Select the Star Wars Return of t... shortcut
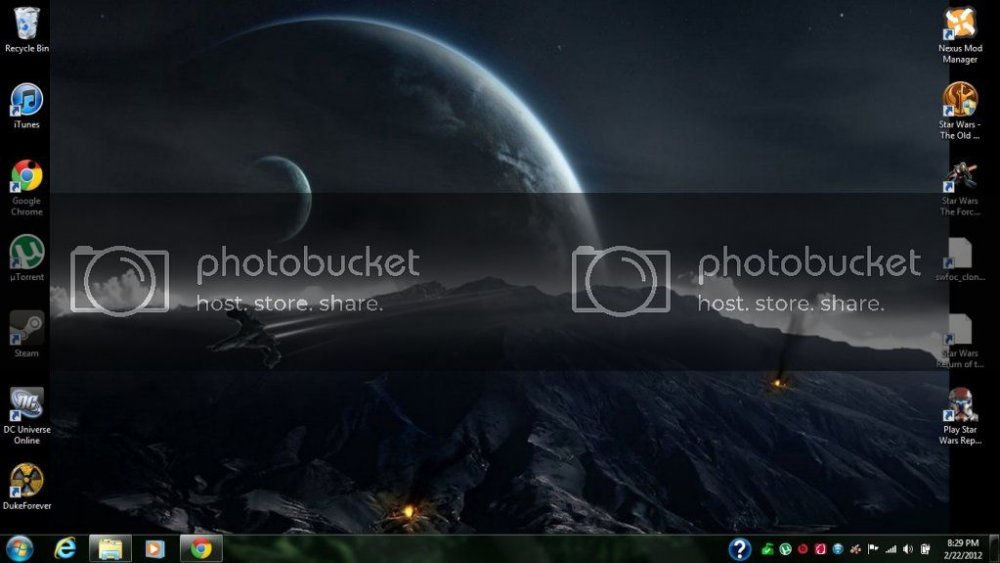The height and width of the screenshot is (563, 1000). pyautogui.click(x=960, y=340)
